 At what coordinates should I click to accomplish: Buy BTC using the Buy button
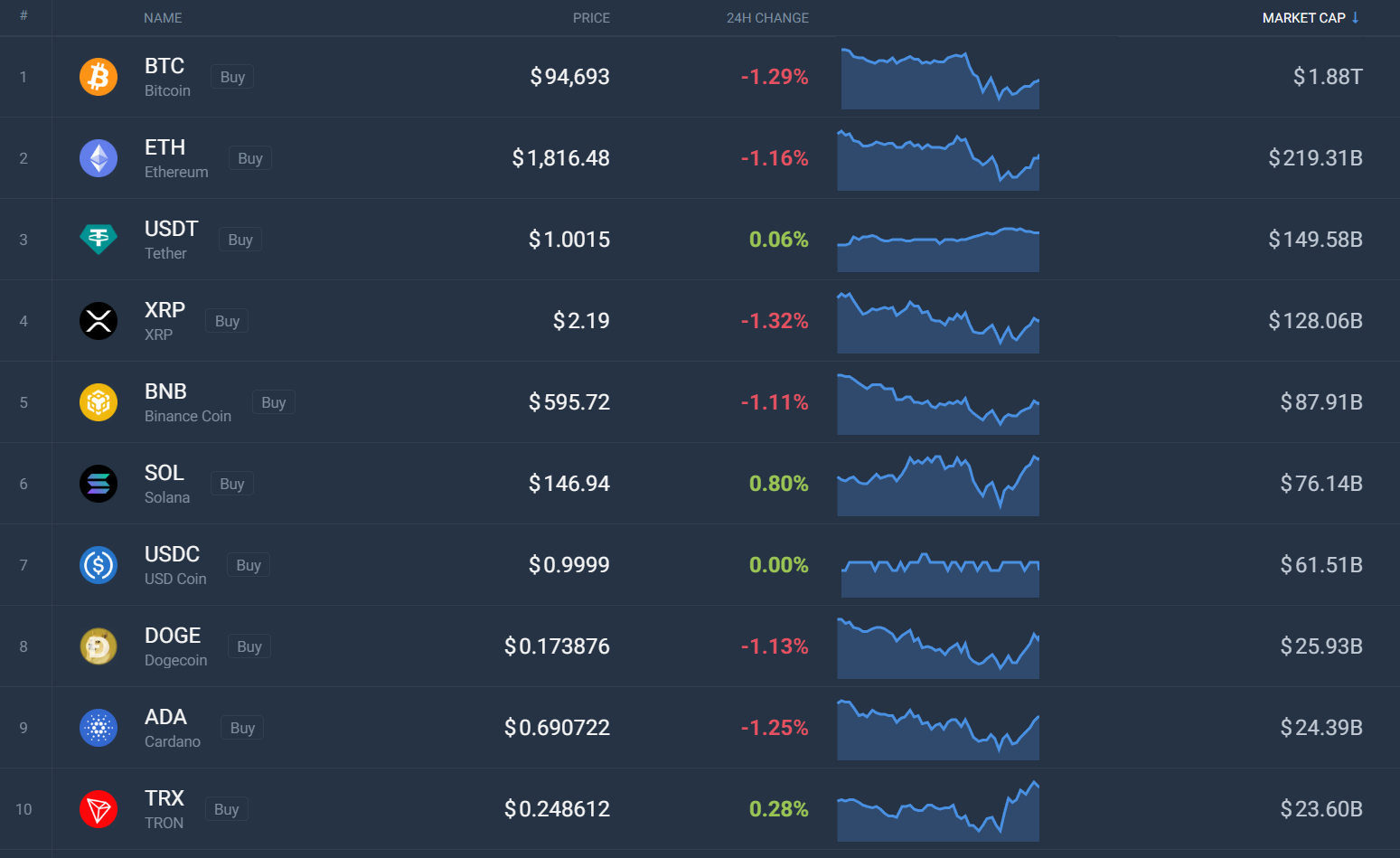tap(232, 77)
